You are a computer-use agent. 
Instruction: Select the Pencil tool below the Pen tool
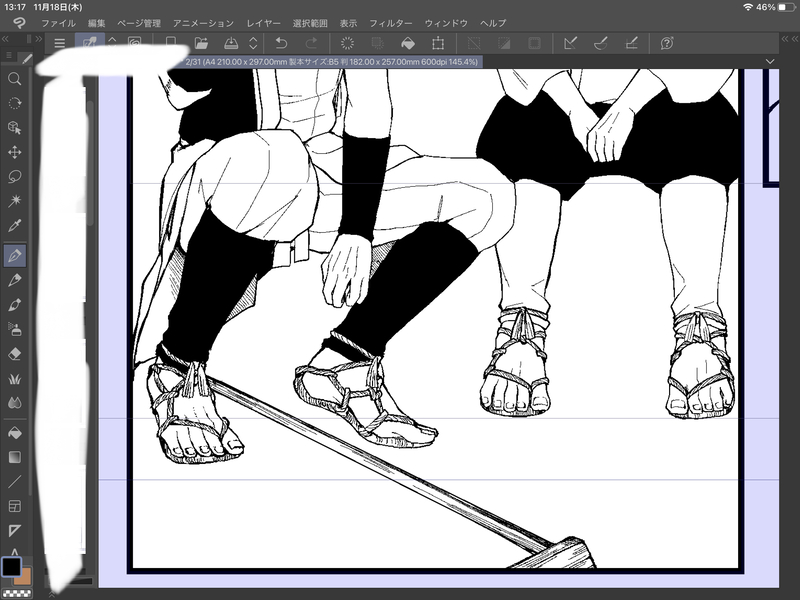[x=14, y=280]
